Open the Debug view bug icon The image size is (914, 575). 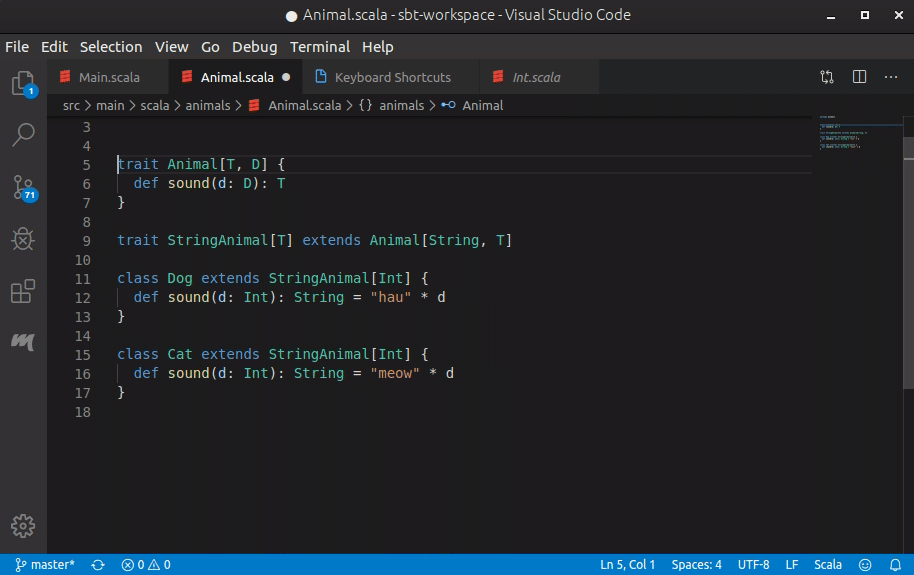point(23,239)
